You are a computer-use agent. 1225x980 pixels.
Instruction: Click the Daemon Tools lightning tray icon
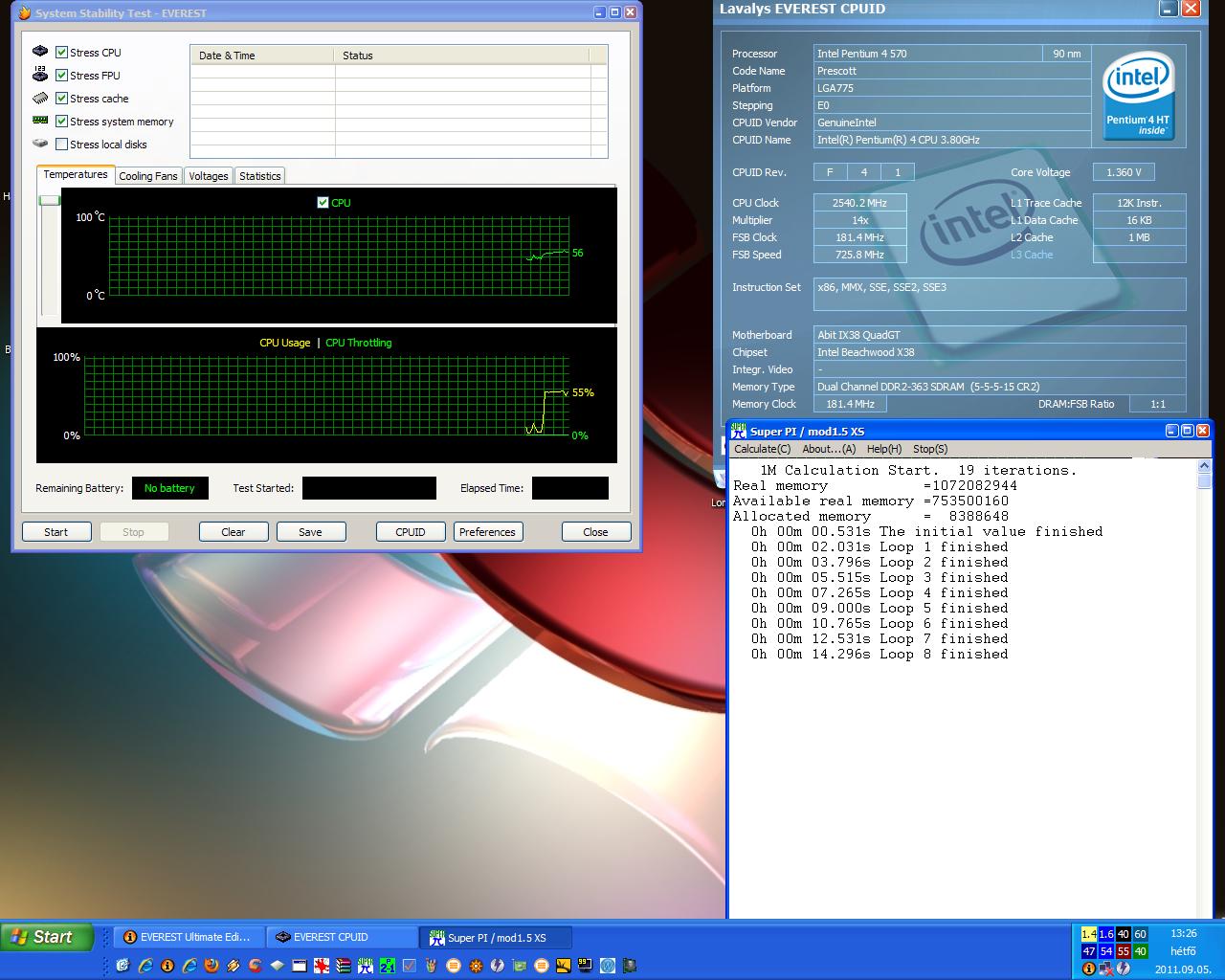click(1124, 969)
